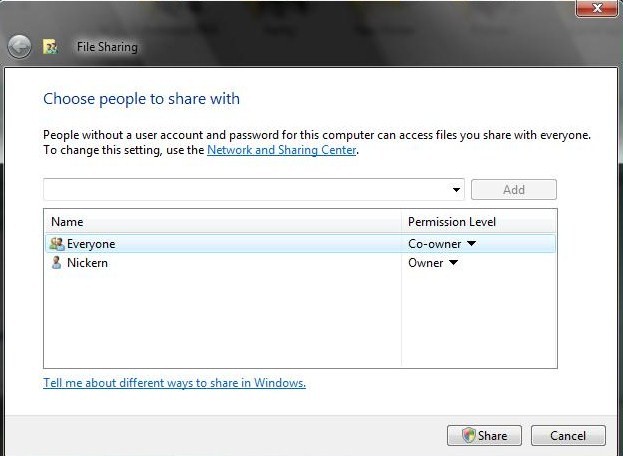Open the Owner permission dropdown for Nickern

453,262
